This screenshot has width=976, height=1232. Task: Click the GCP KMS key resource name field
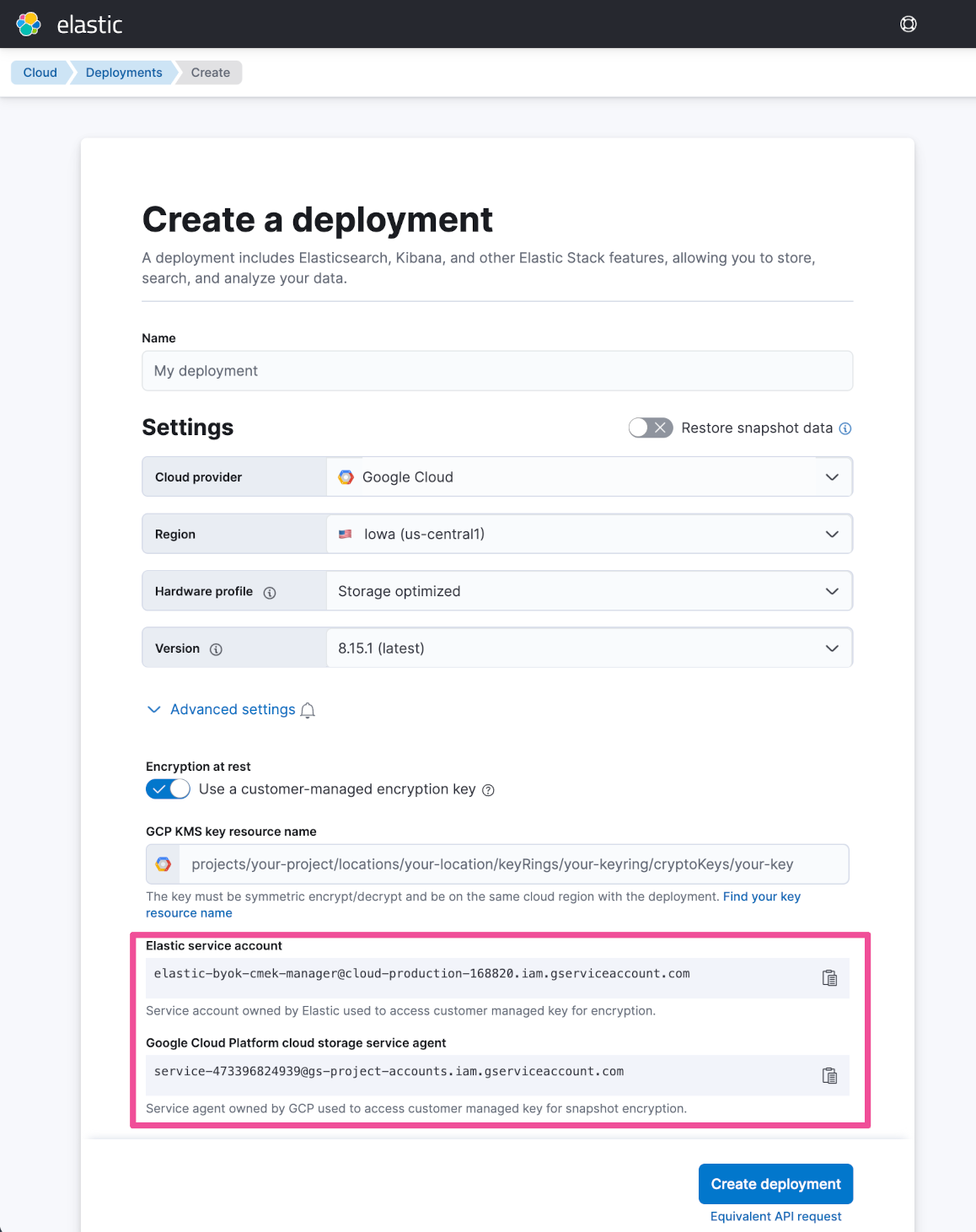pos(497,864)
